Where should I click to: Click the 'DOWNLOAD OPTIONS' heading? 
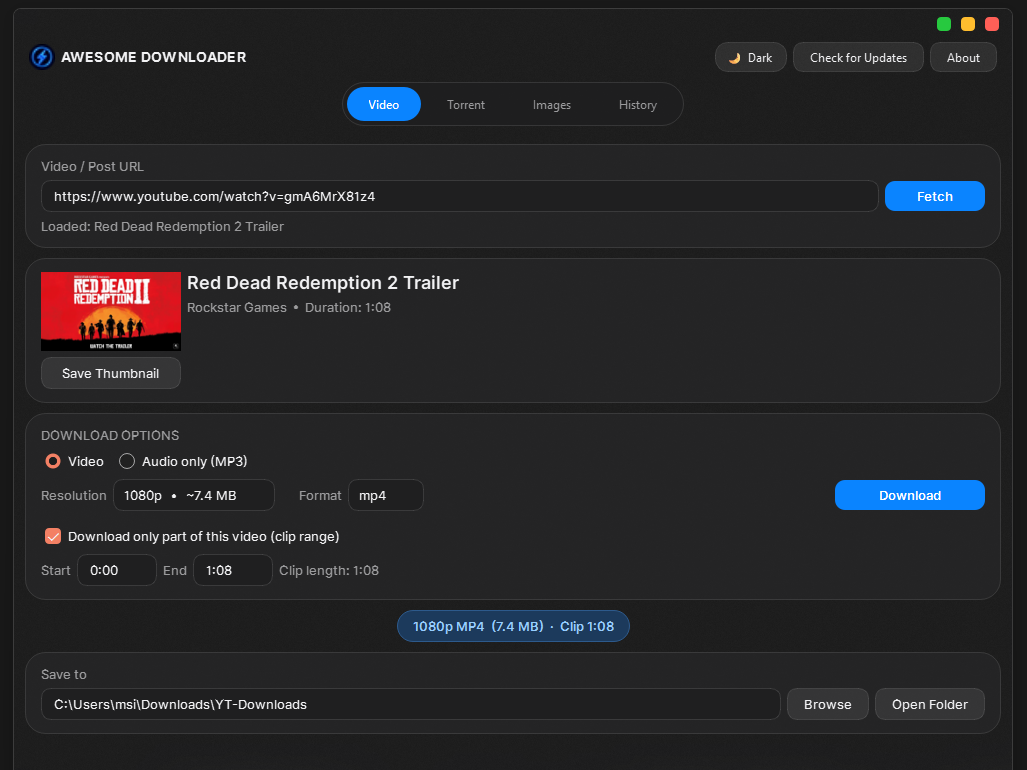(x=110, y=435)
